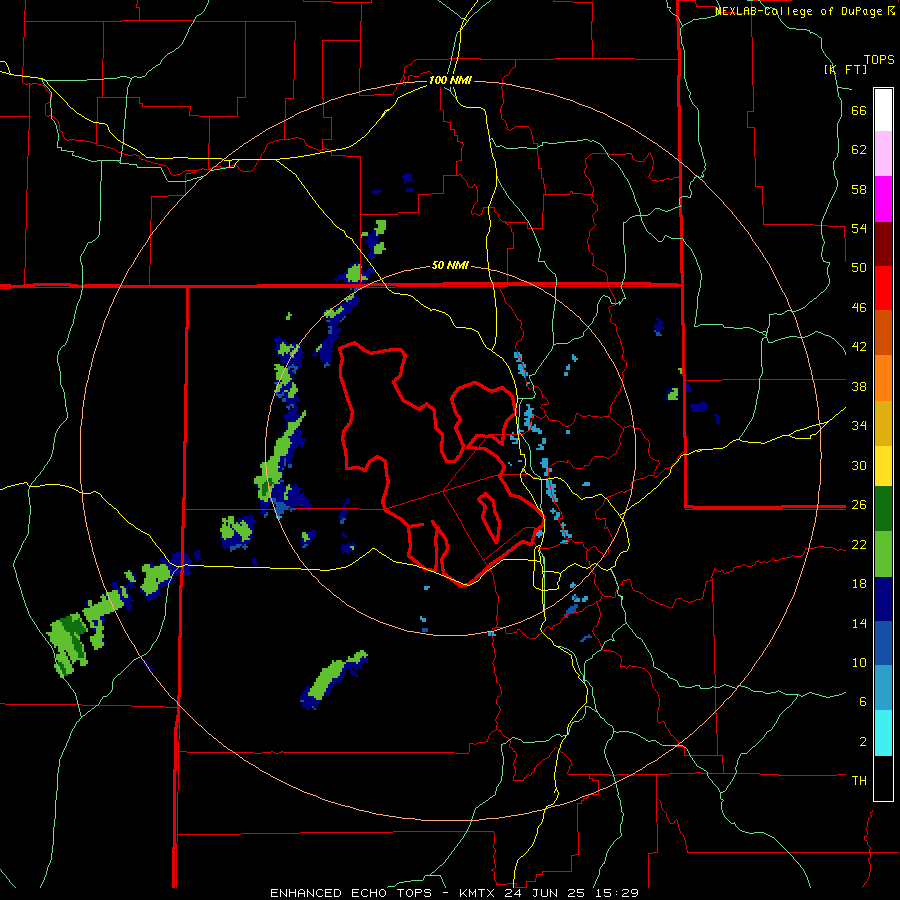Click the "42" legend value
The image size is (900, 900).
[x=859, y=347]
